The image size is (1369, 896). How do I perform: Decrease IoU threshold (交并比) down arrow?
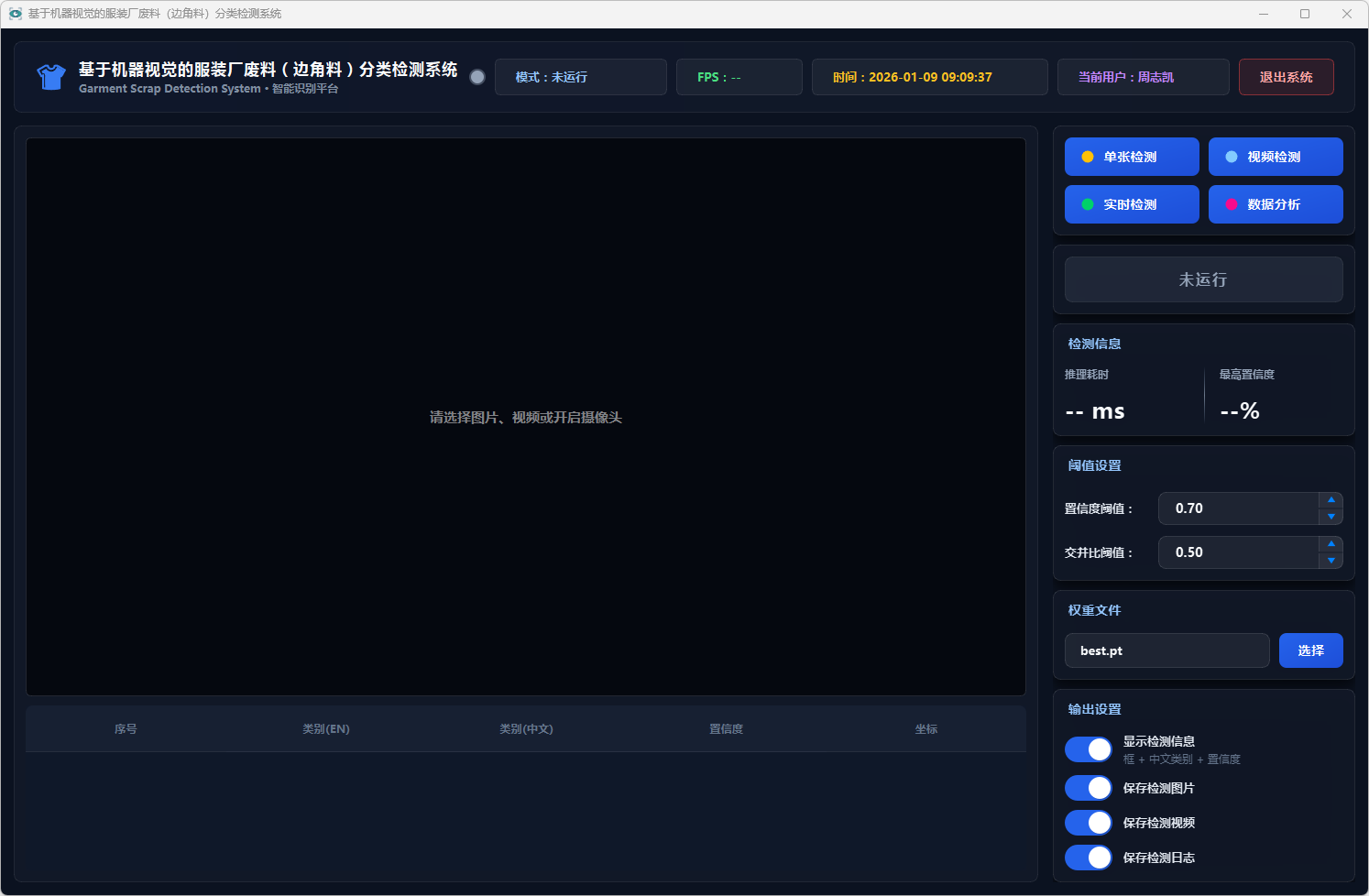click(x=1331, y=561)
